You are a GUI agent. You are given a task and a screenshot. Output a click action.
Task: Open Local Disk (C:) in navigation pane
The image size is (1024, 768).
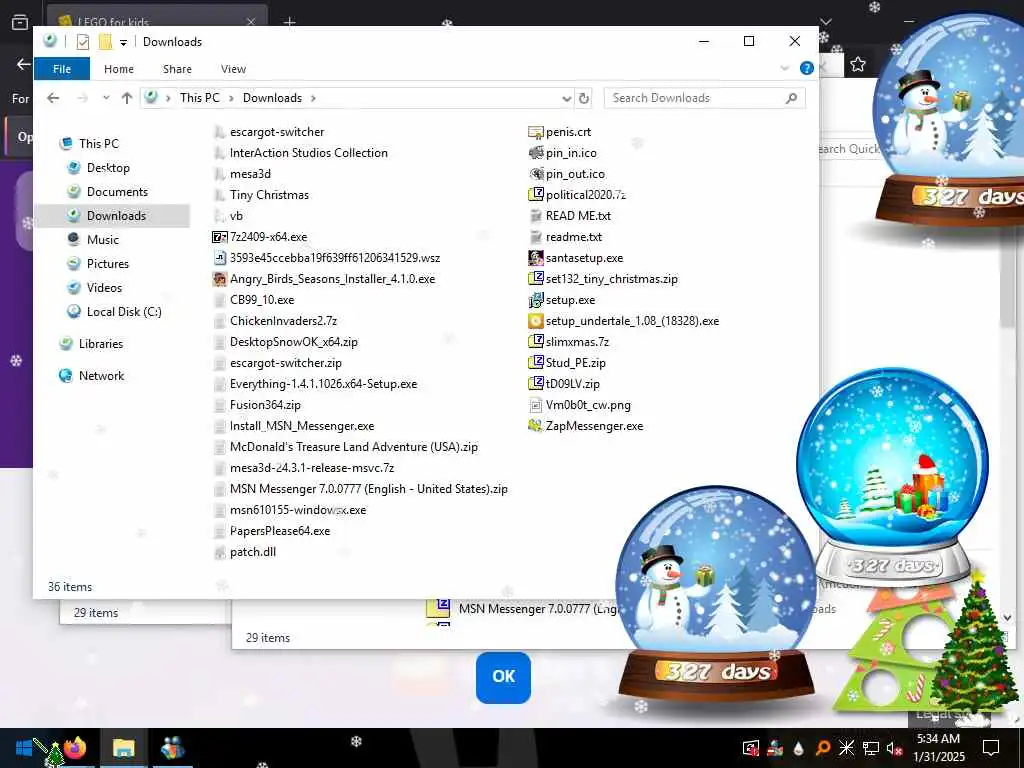(124, 312)
